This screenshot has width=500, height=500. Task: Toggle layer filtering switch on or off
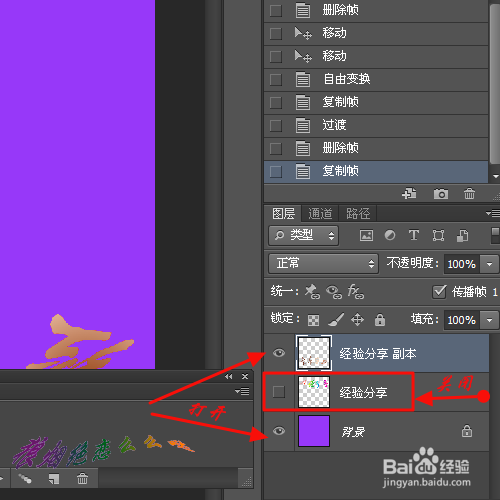click(x=495, y=235)
